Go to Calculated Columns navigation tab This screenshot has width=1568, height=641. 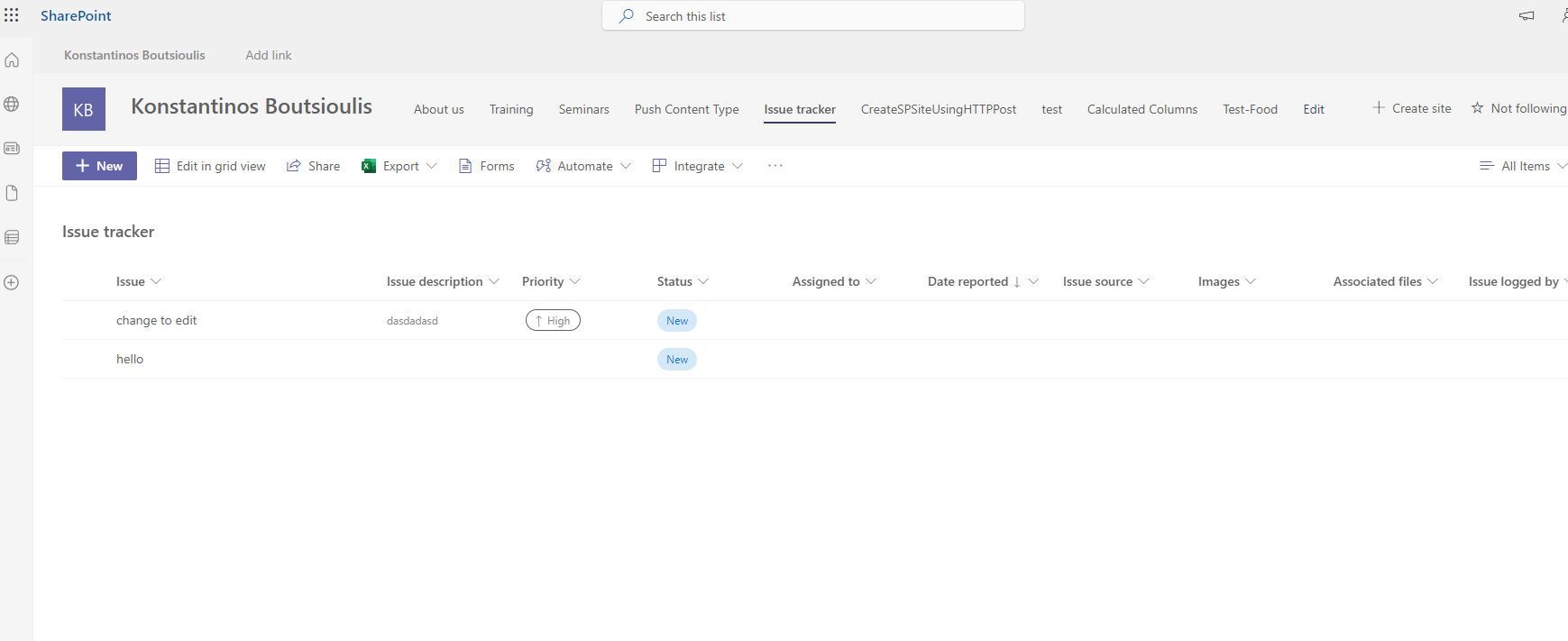pos(1142,109)
